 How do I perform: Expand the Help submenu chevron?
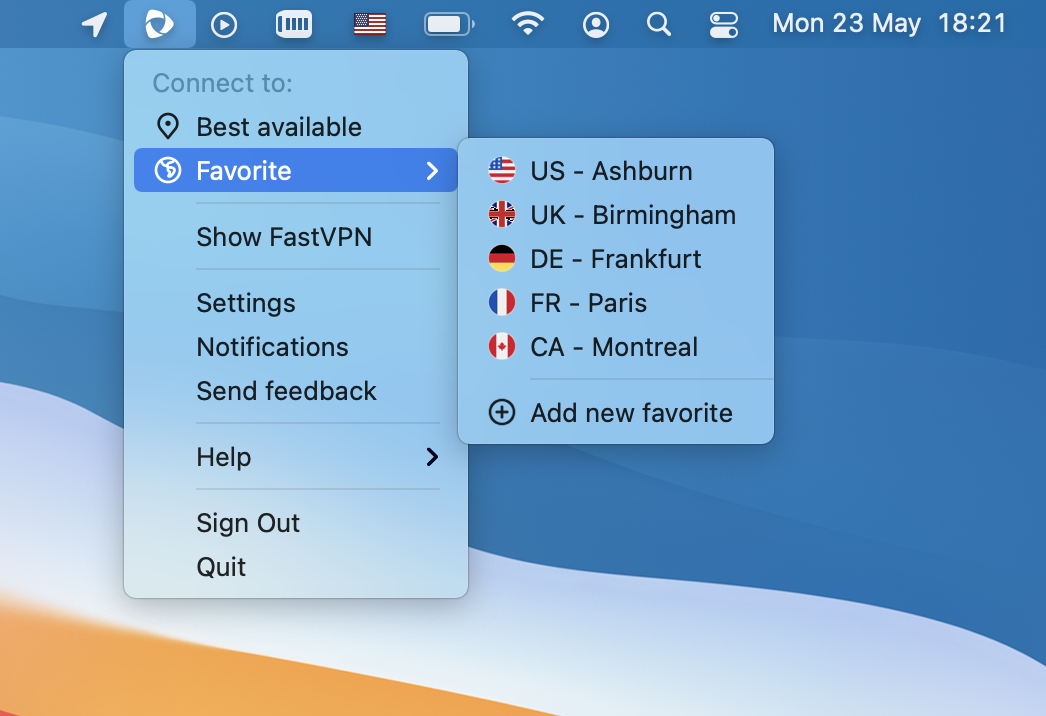pyautogui.click(x=432, y=457)
